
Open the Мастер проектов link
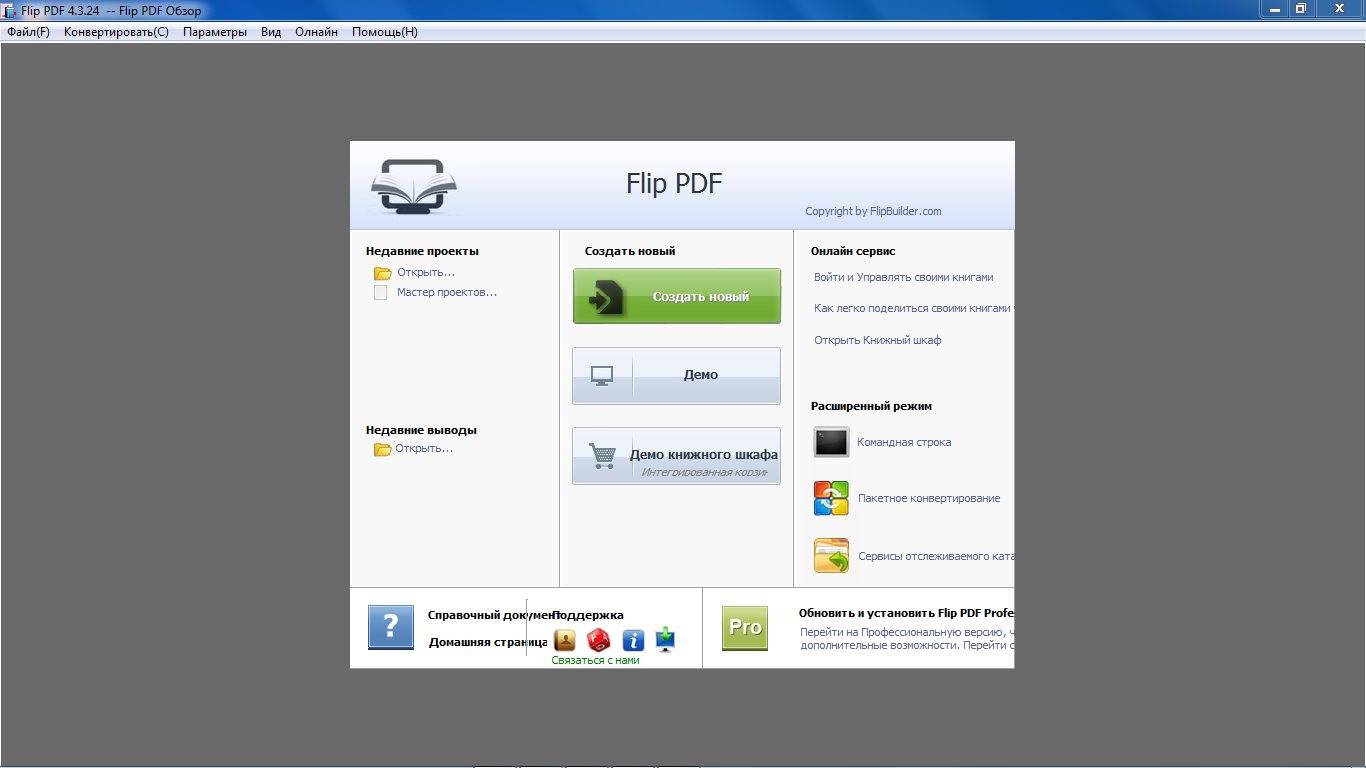(446, 292)
